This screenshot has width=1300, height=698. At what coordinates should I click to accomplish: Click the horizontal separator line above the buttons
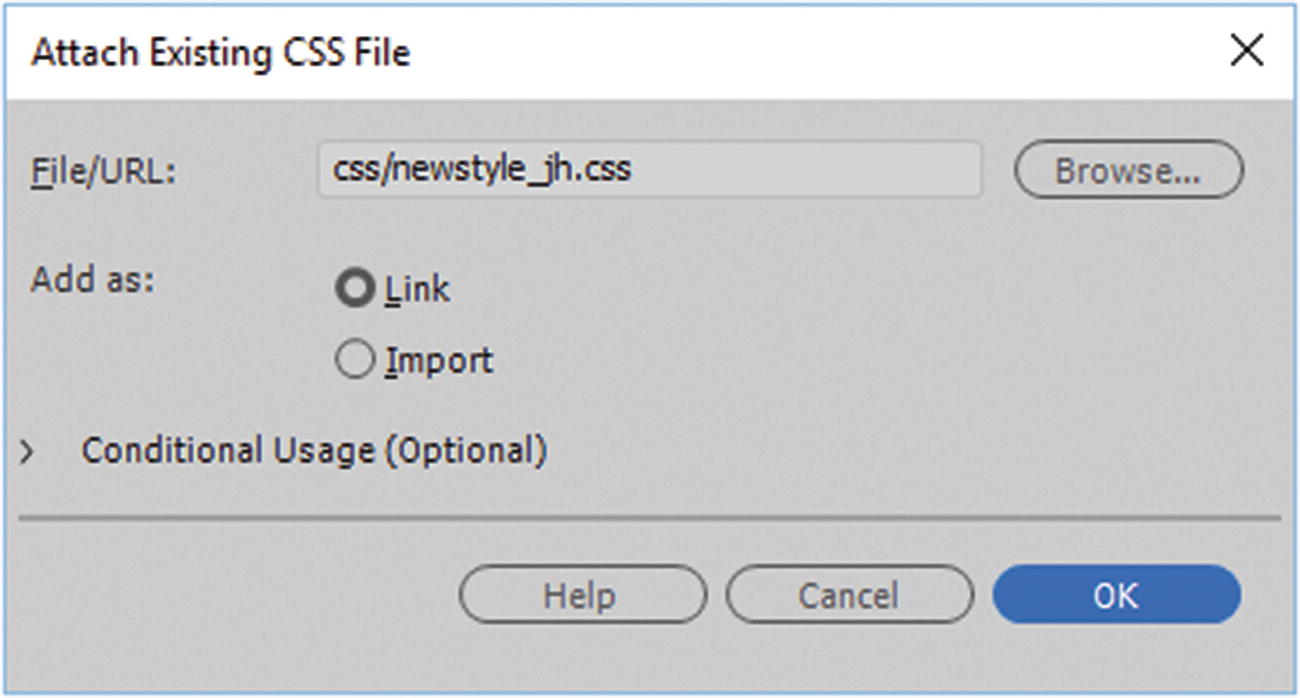[x=648, y=518]
